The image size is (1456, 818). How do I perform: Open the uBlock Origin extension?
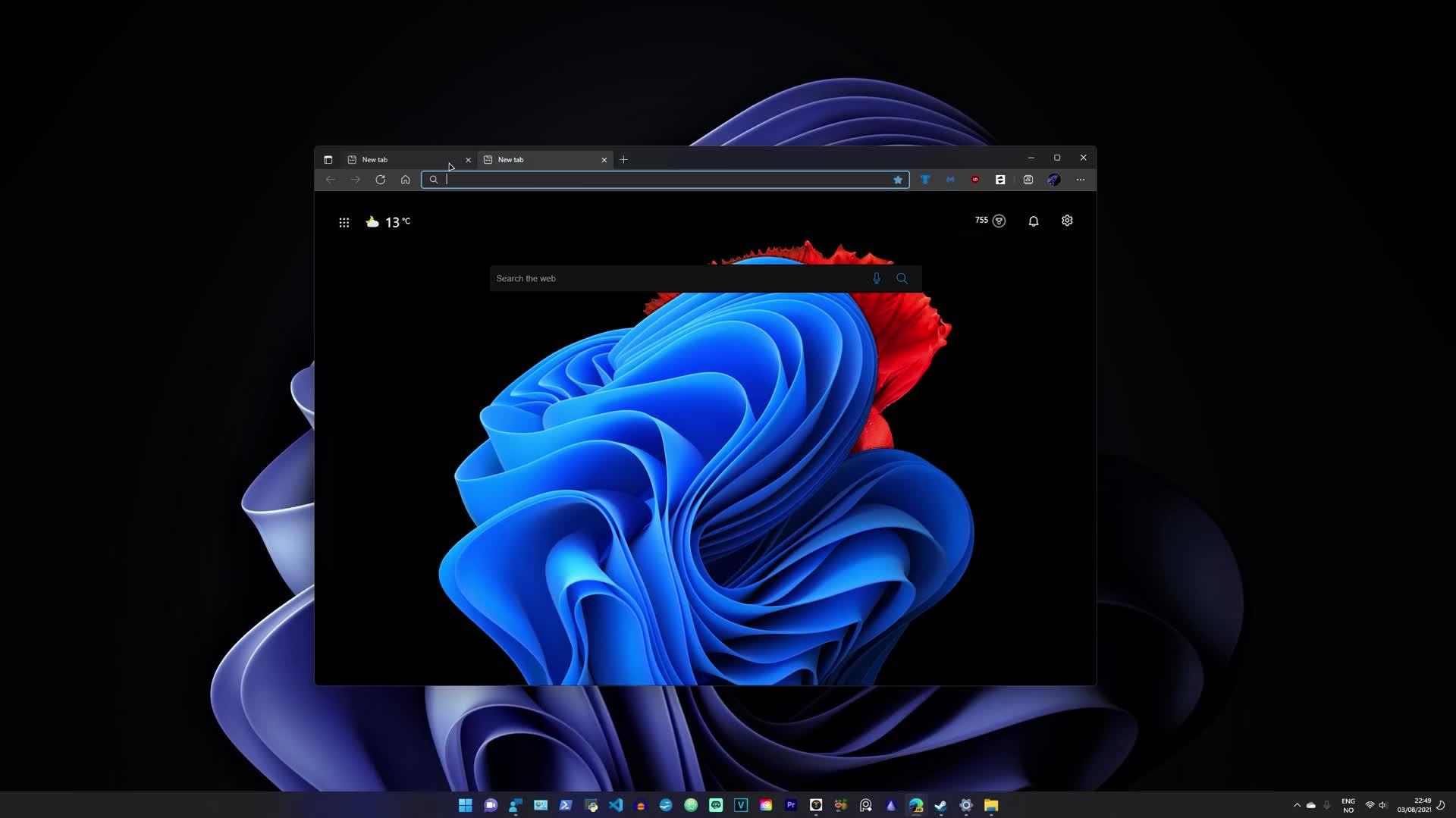pos(975,180)
